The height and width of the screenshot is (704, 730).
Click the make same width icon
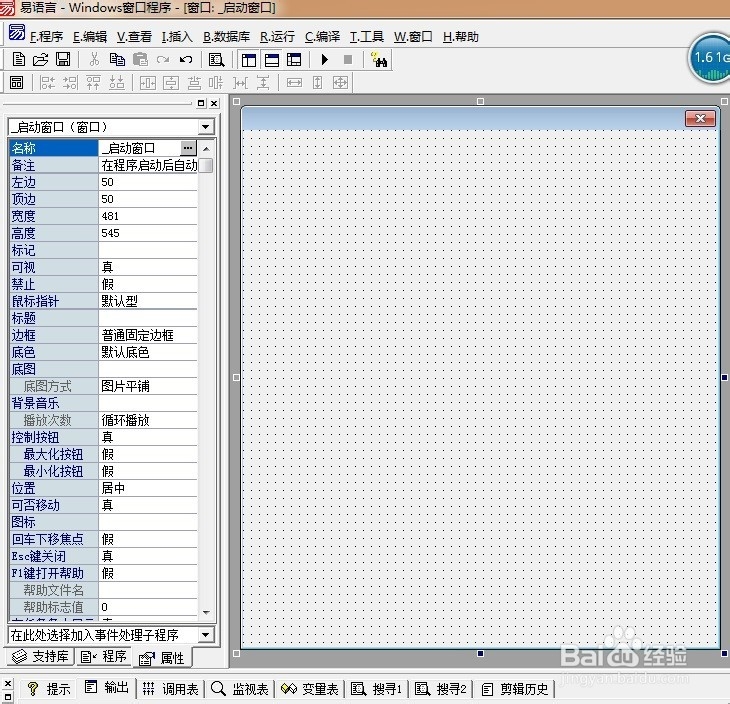click(x=294, y=83)
